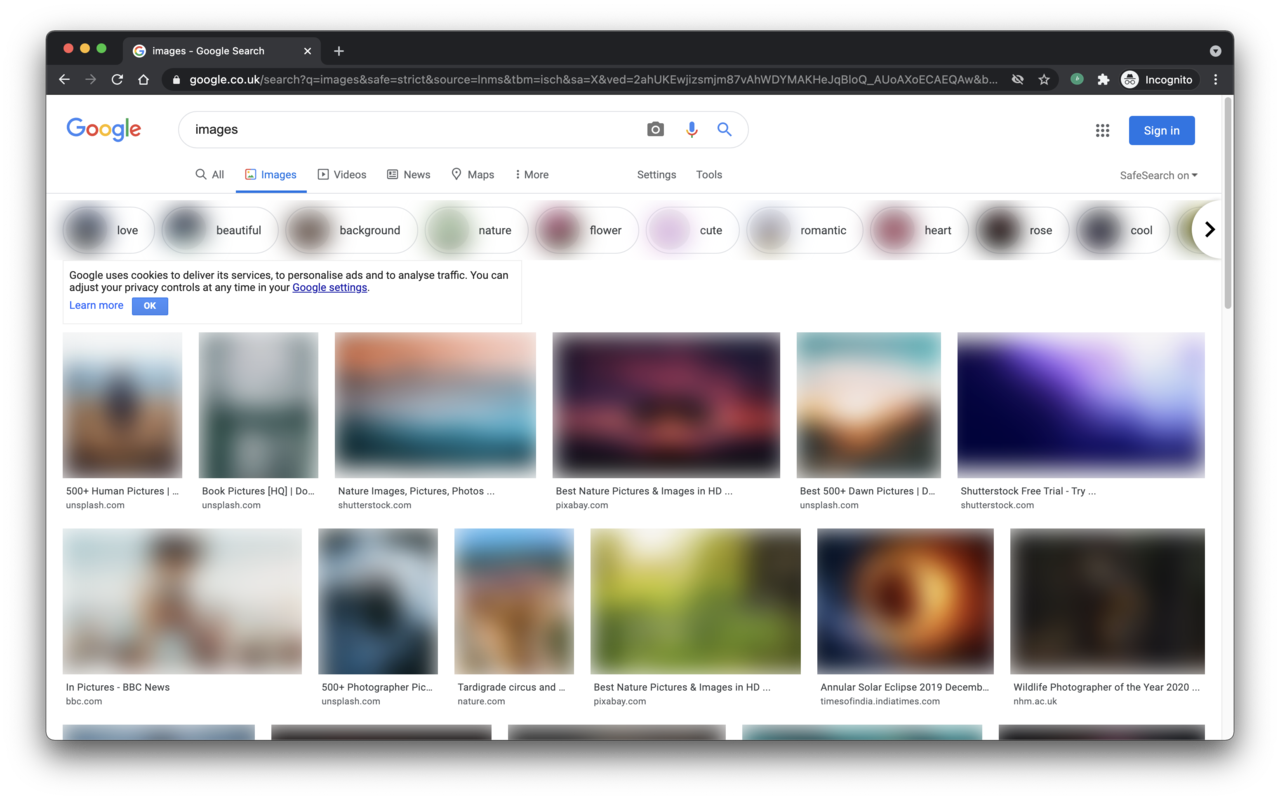
Task: Start voice search with microphone icon
Action: [691, 129]
